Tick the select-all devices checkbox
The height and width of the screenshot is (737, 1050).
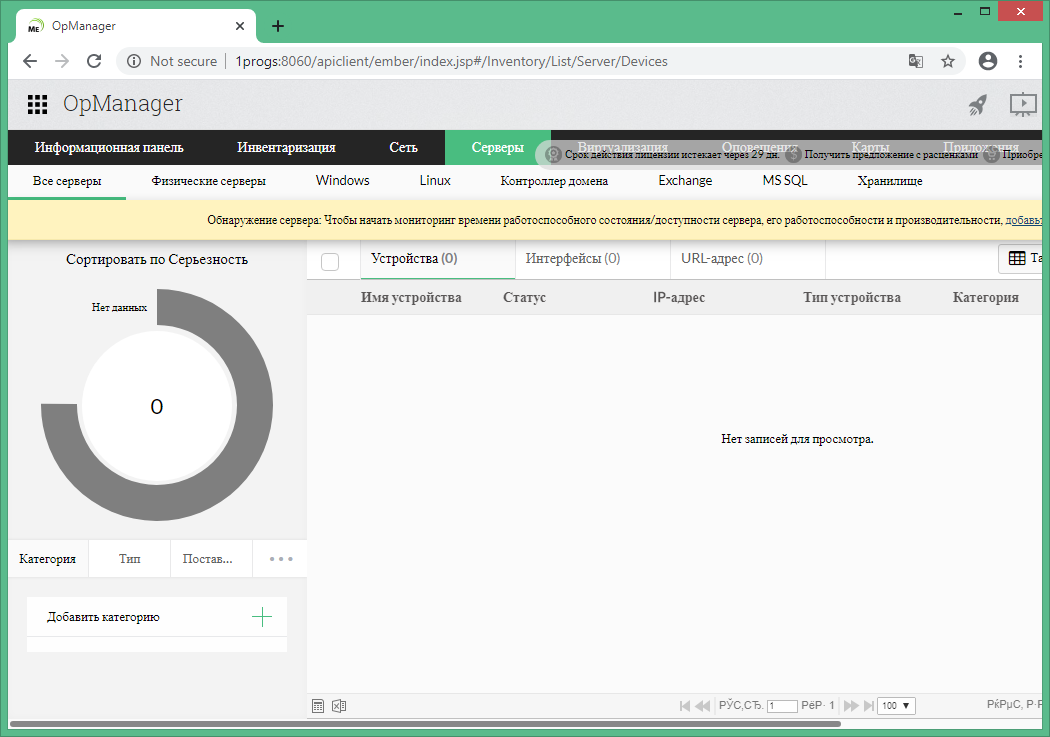point(330,262)
